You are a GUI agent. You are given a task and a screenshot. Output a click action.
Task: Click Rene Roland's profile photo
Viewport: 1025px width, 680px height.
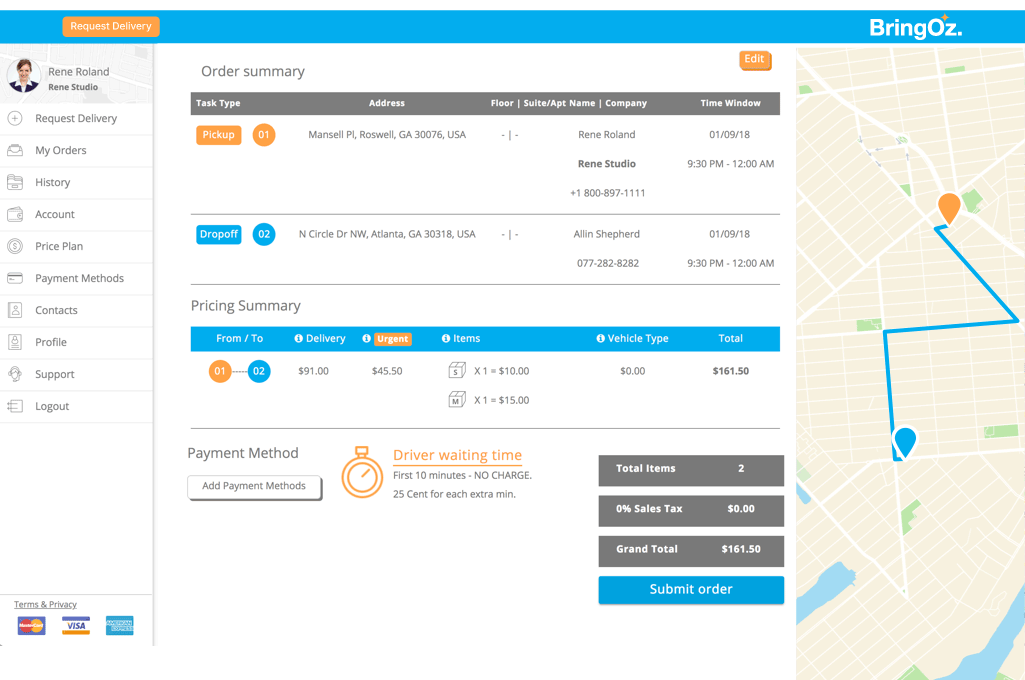(23, 76)
